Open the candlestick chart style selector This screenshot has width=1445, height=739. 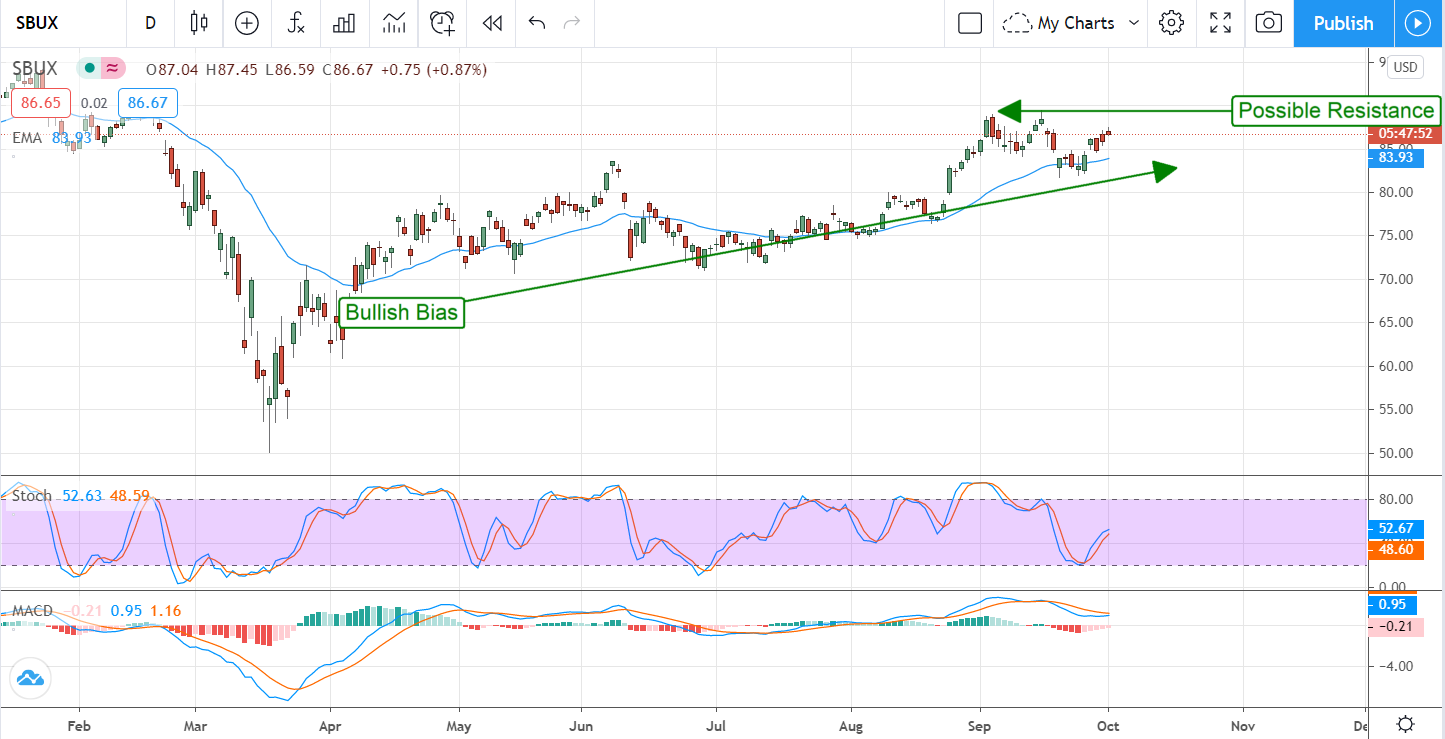click(x=198, y=23)
